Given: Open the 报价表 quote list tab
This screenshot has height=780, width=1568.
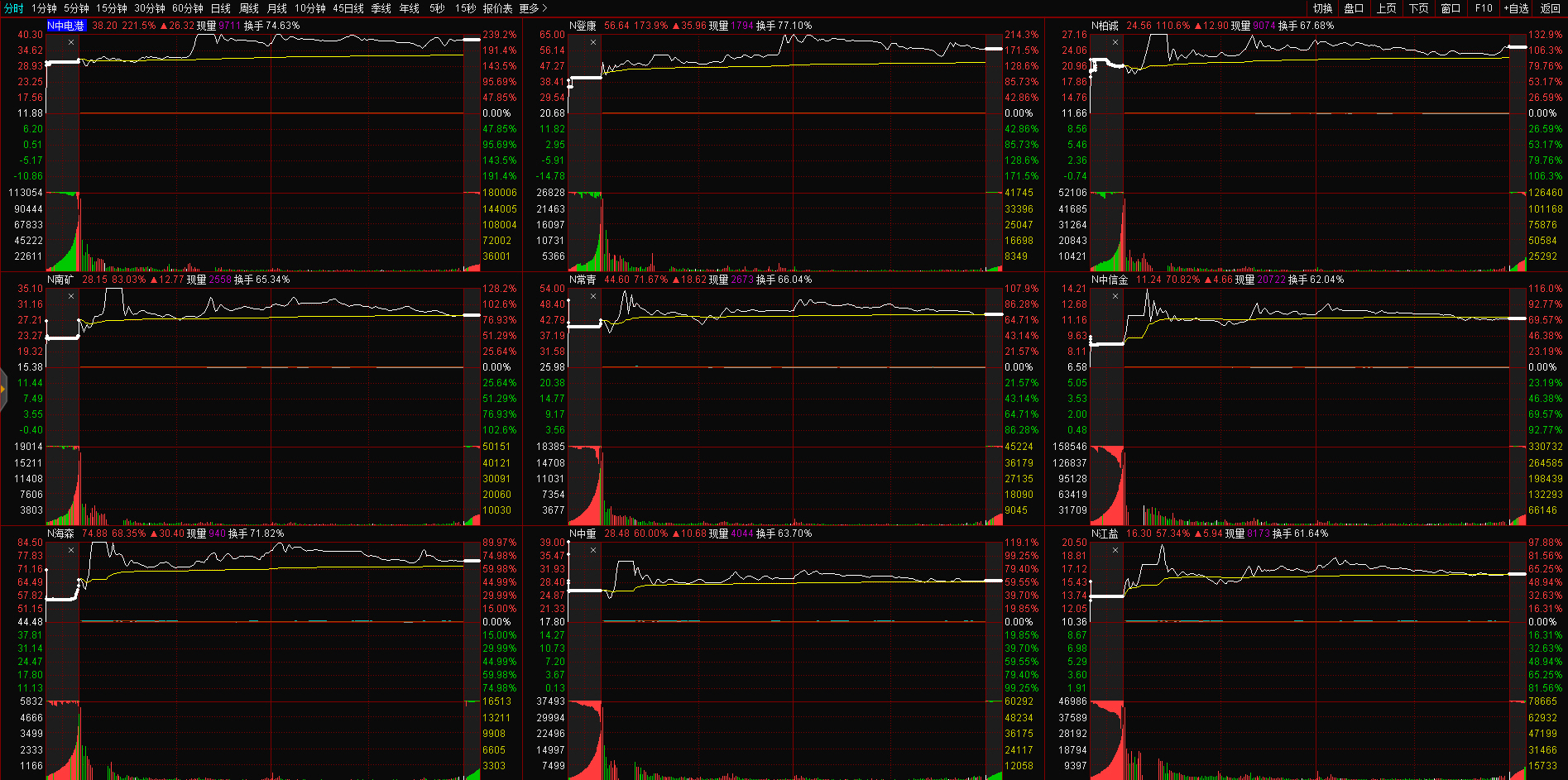Looking at the screenshot, I should click(x=497, y=8).
